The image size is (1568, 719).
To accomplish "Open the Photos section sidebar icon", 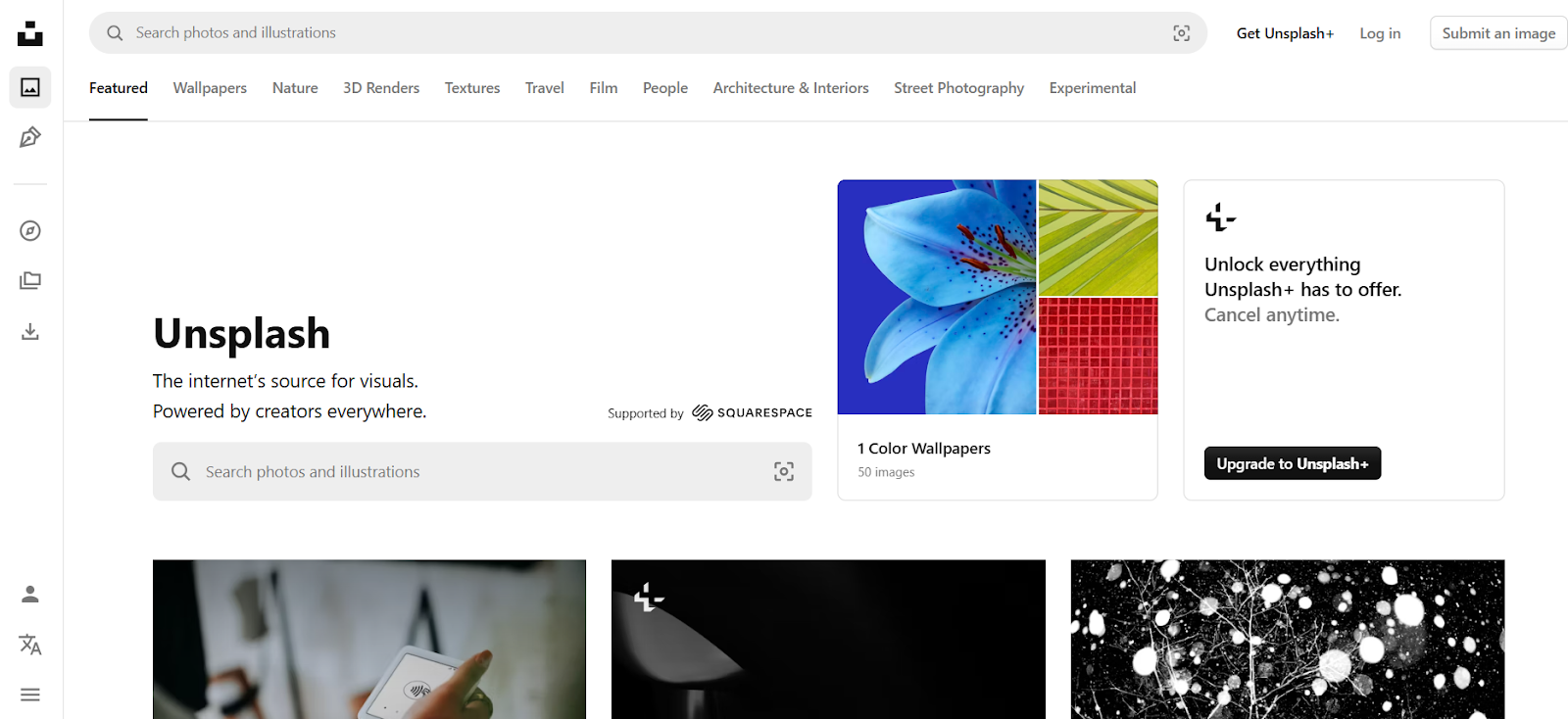I will coord(30,87).
